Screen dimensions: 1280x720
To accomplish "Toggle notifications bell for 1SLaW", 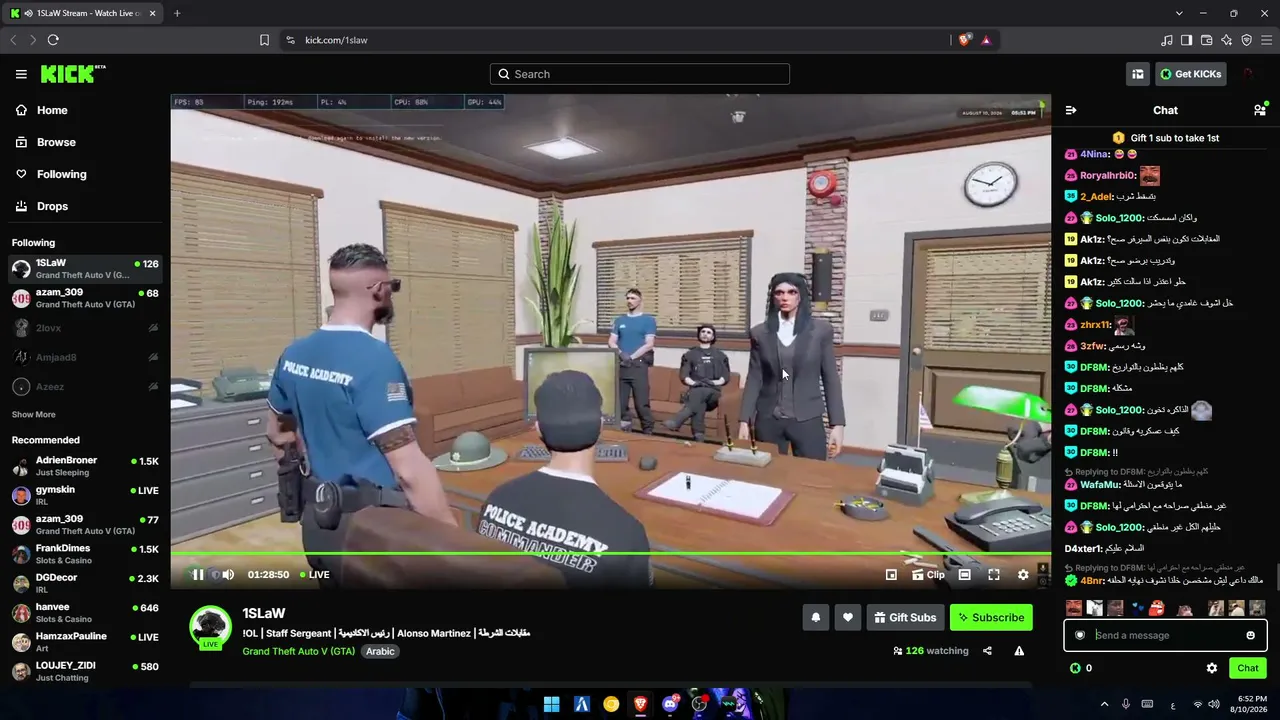I will (815, 618).
